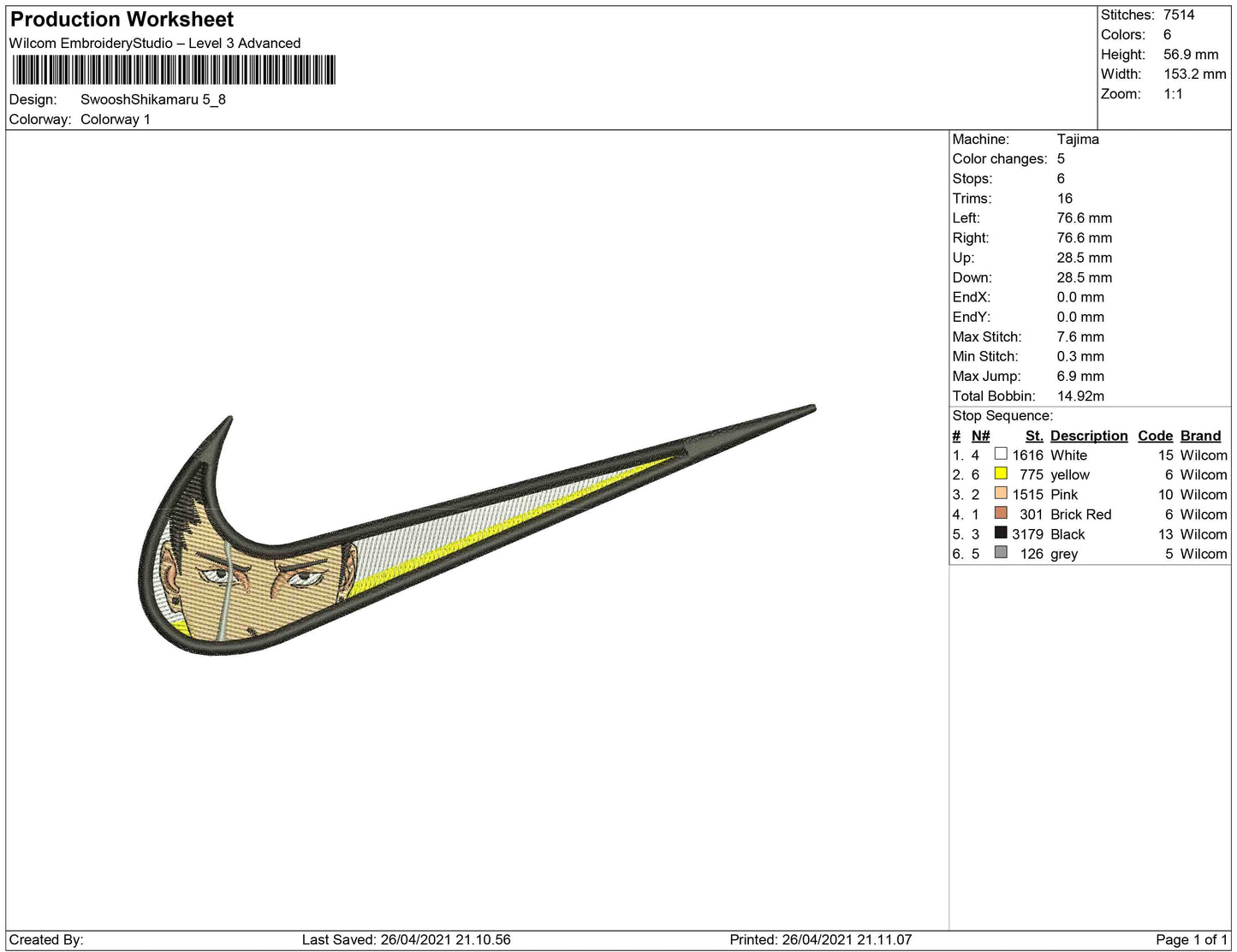The height and width of the screenshot is (952, 1237).
Task: Click the 'EndY:' label
Action: point(972,317)
